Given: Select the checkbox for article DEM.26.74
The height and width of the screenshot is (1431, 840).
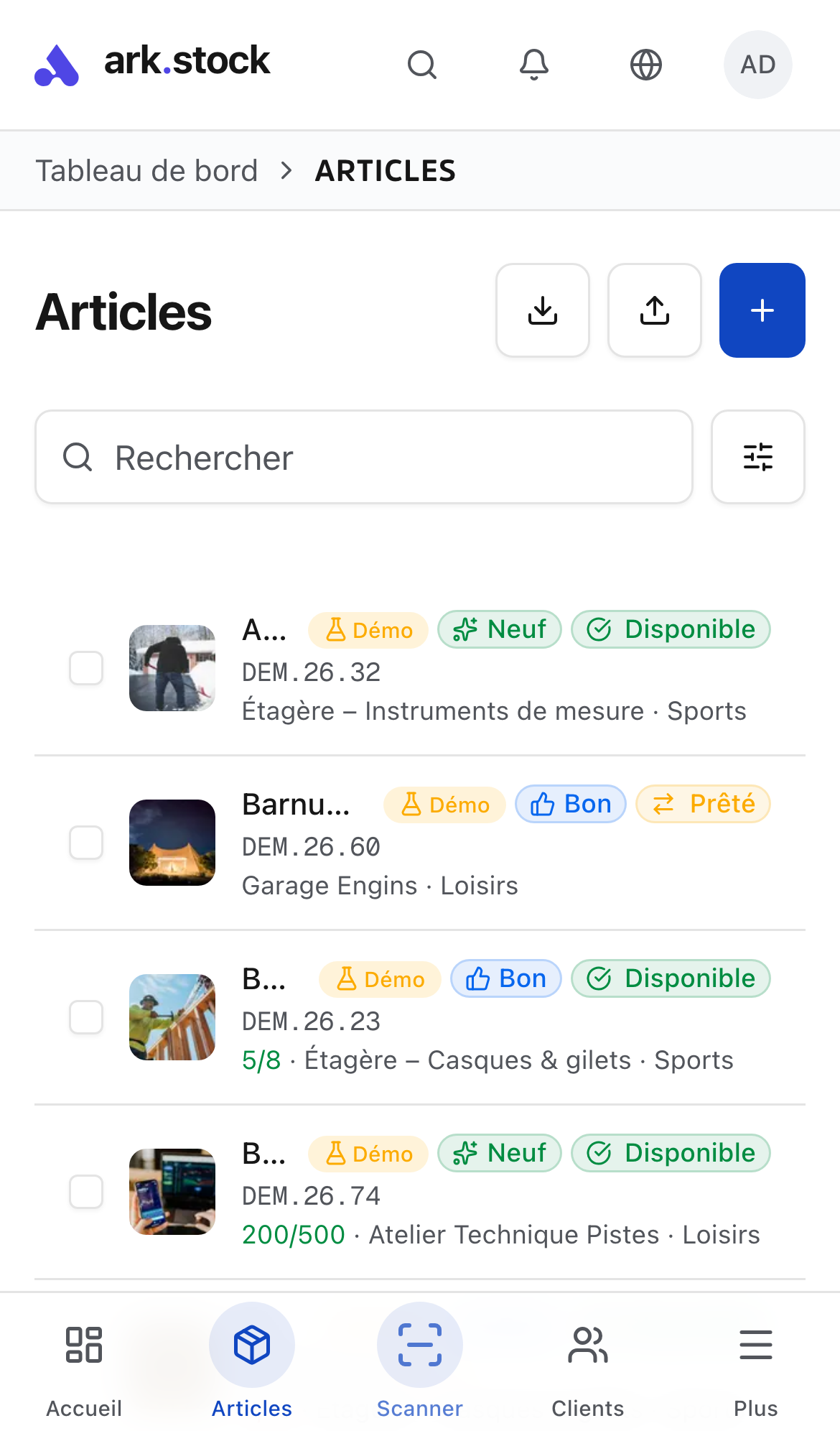Looking at the screenshot, I should tap(86, 1192).
